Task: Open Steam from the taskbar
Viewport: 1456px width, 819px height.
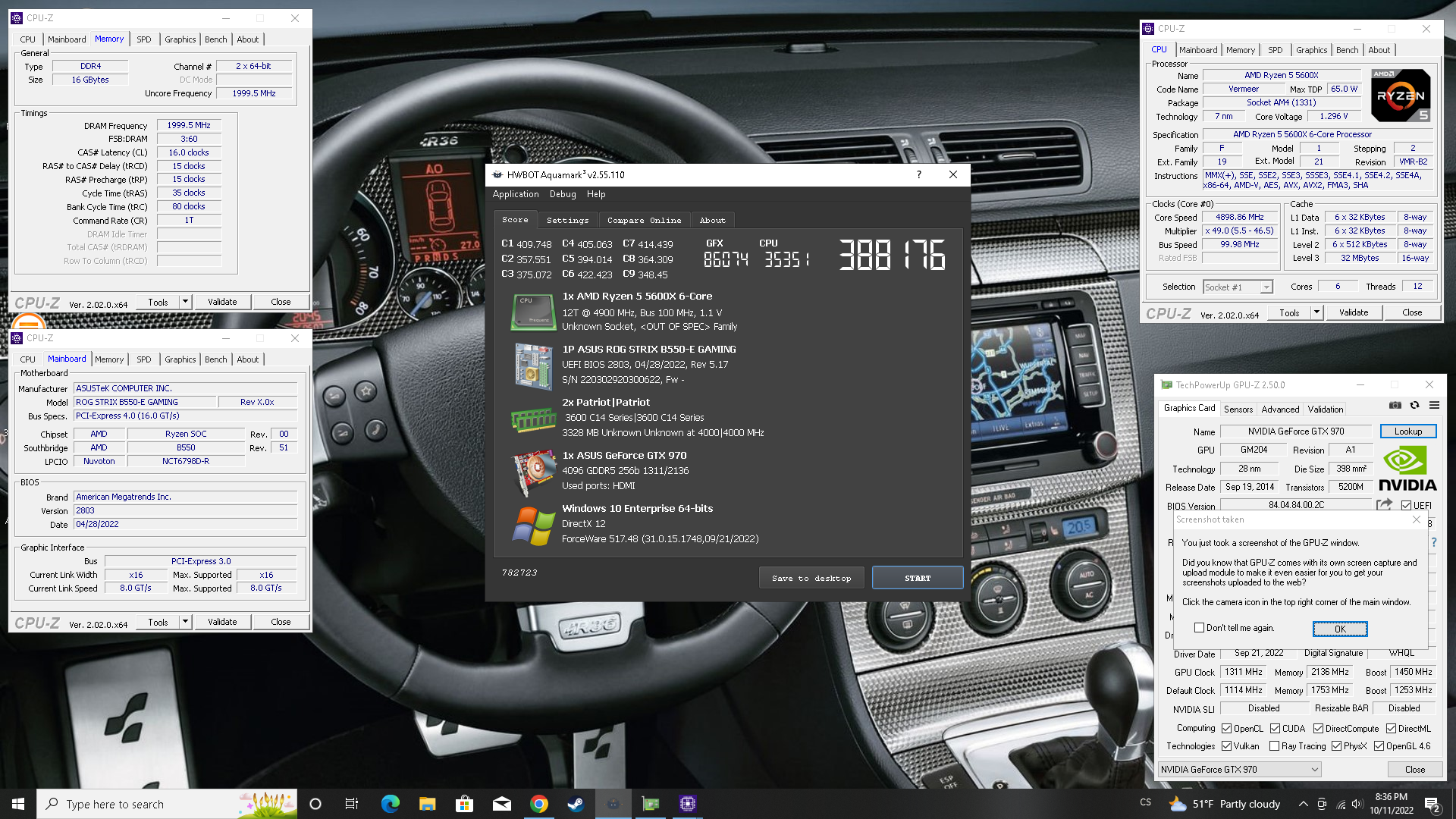Action: click(x=576, y=804)
